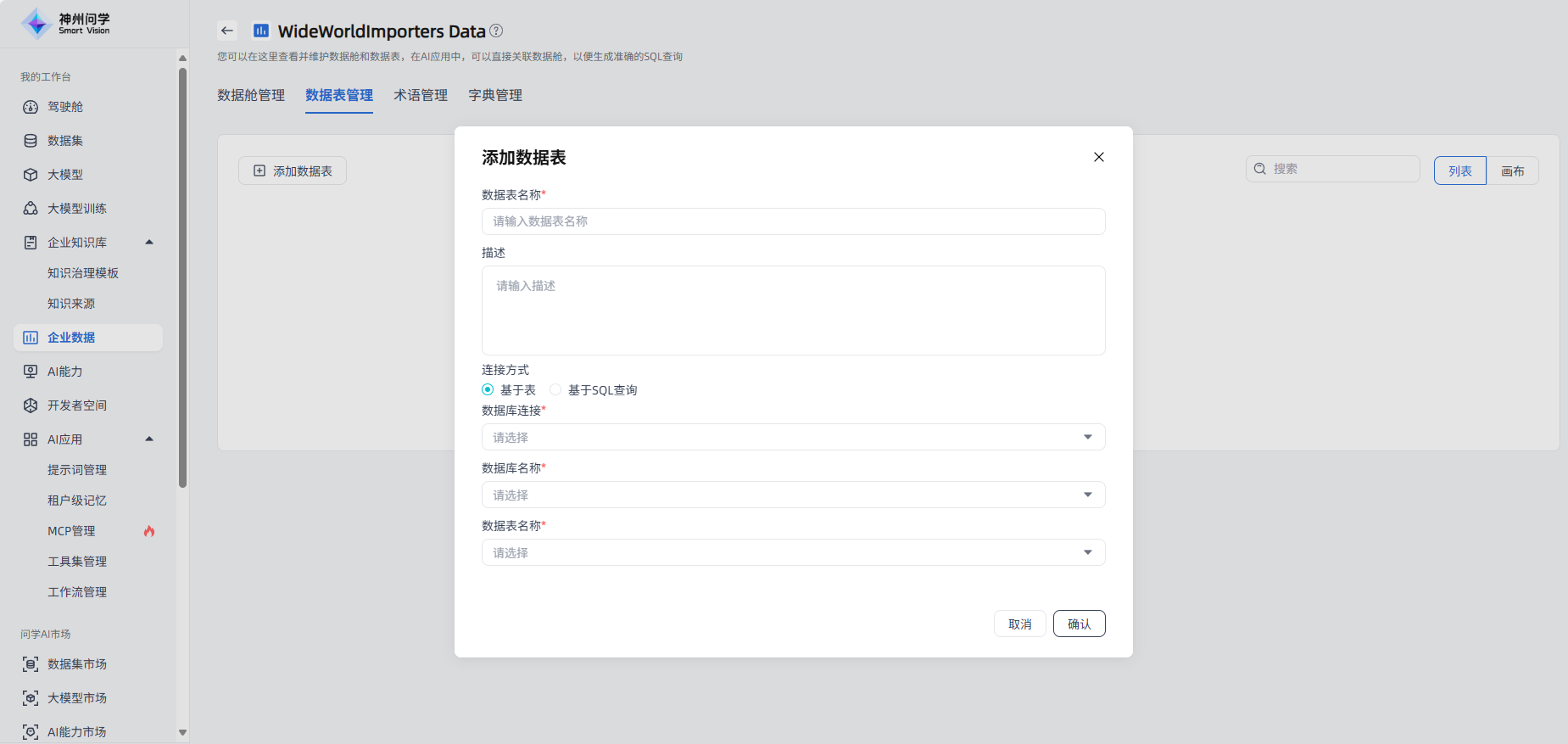Viewport: 1568px width, 744px height.
Task: Click the 开发者空间 icon
Action: pos(31,406)
